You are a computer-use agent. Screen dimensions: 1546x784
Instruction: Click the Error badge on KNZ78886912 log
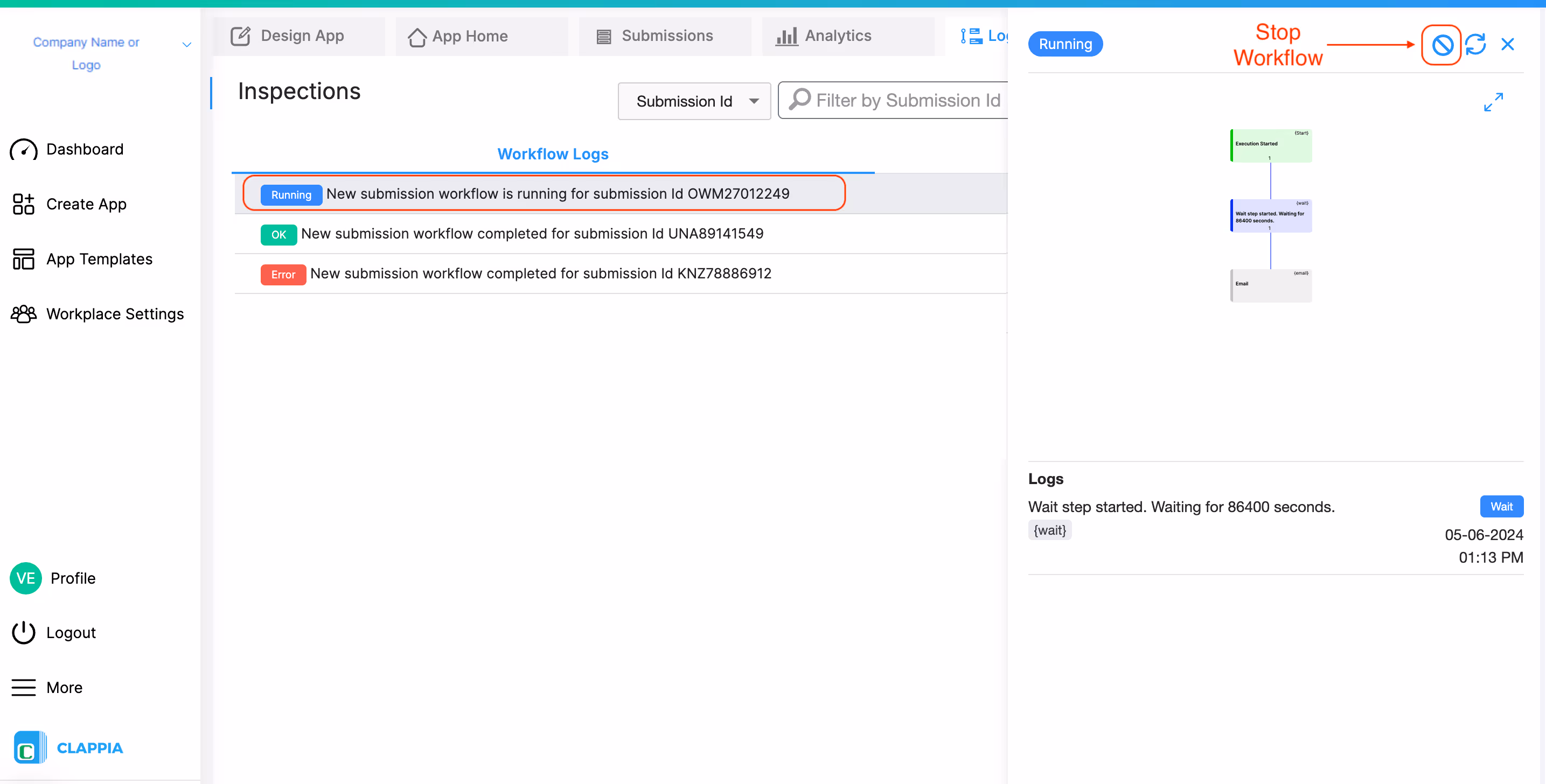pyautogui.click(x=283, y=274)
